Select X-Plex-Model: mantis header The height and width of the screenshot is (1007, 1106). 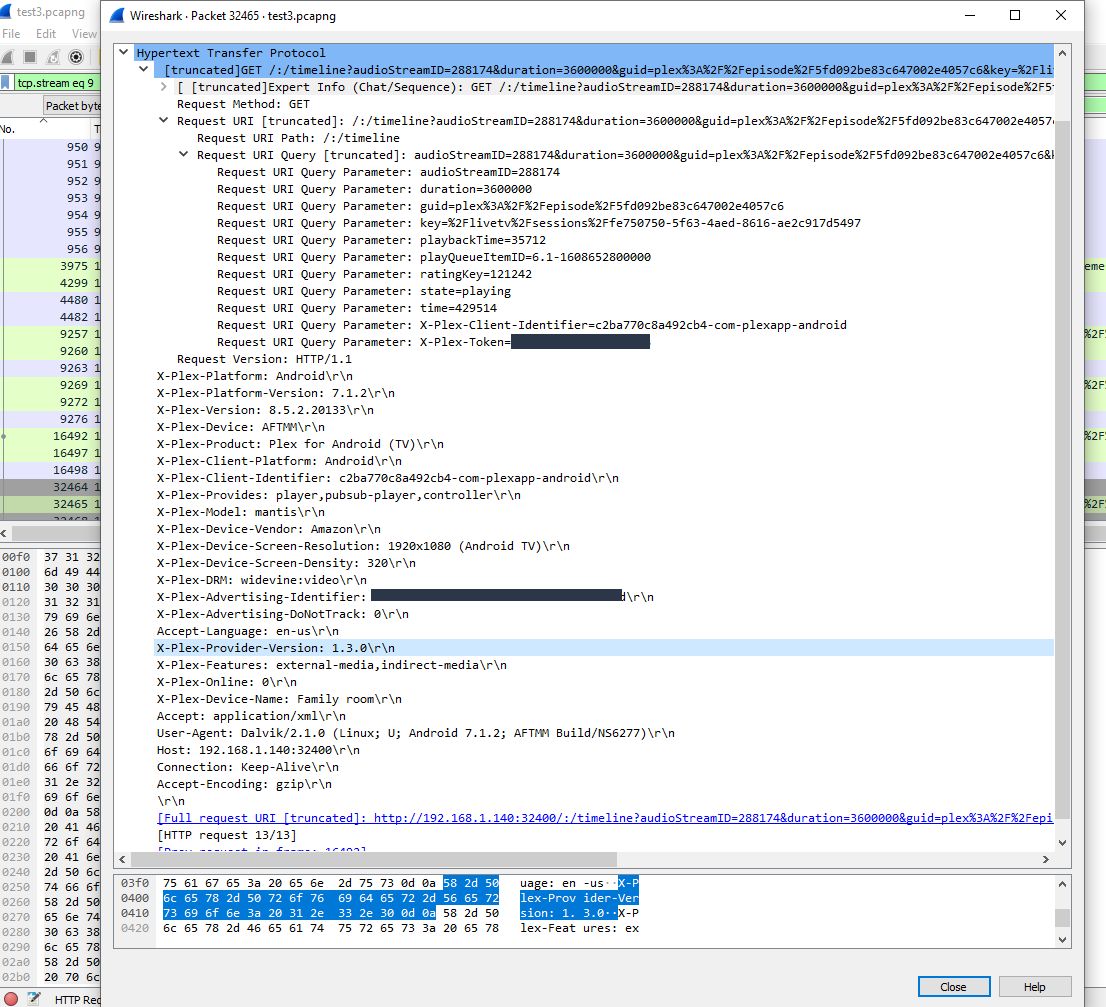(x=241, y=512)
